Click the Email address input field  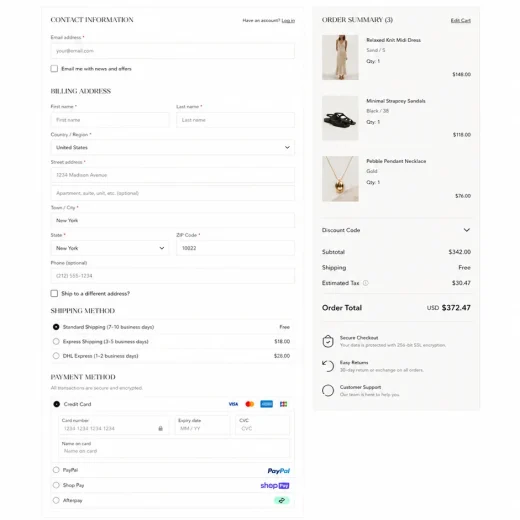point(173,51)
